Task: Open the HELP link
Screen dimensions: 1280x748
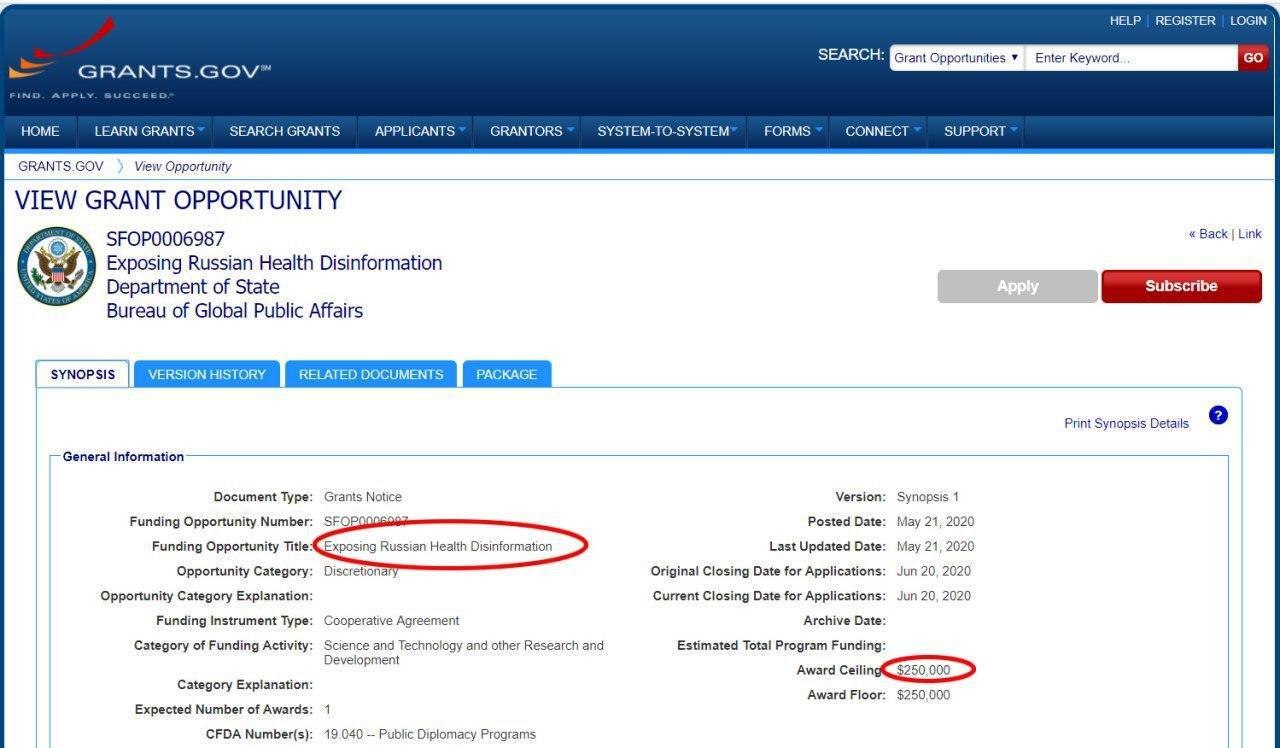Action: tap(1125, 21)
